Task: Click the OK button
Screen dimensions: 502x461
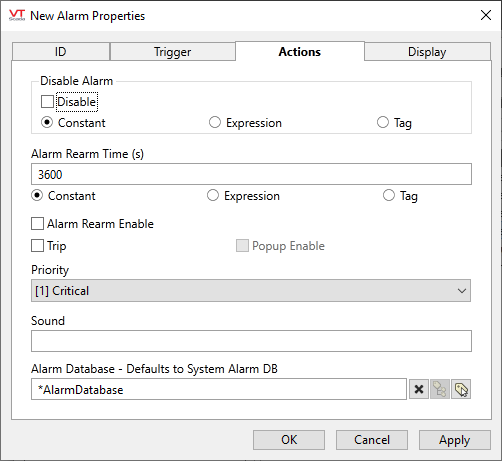Action: (289, 440)
